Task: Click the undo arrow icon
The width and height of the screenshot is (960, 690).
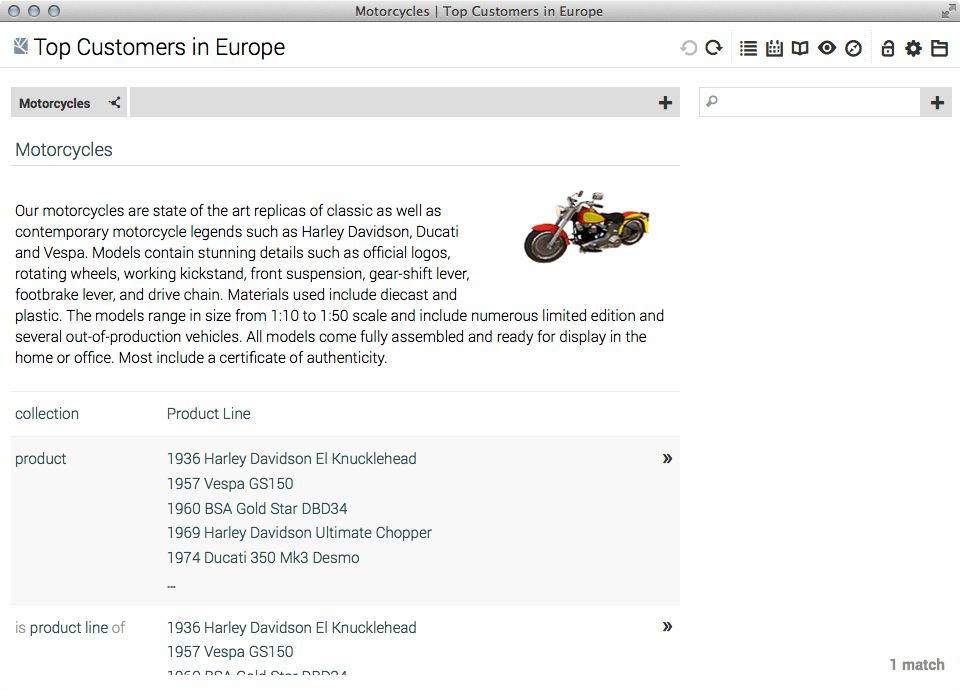Action: [x=689, y=48]
